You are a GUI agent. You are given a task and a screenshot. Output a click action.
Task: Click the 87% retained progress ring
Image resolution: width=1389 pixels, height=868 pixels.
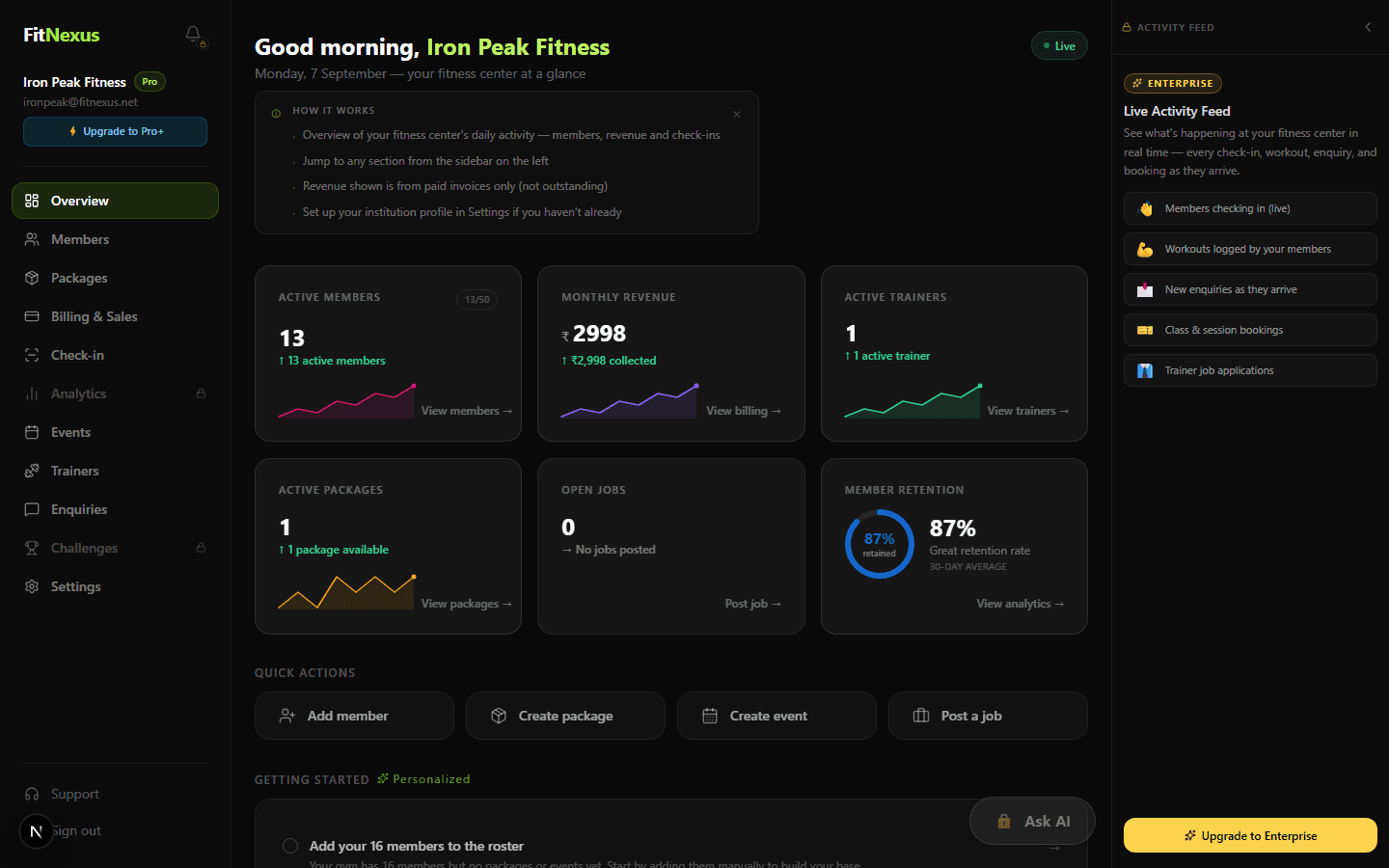[x=880, y=544]
